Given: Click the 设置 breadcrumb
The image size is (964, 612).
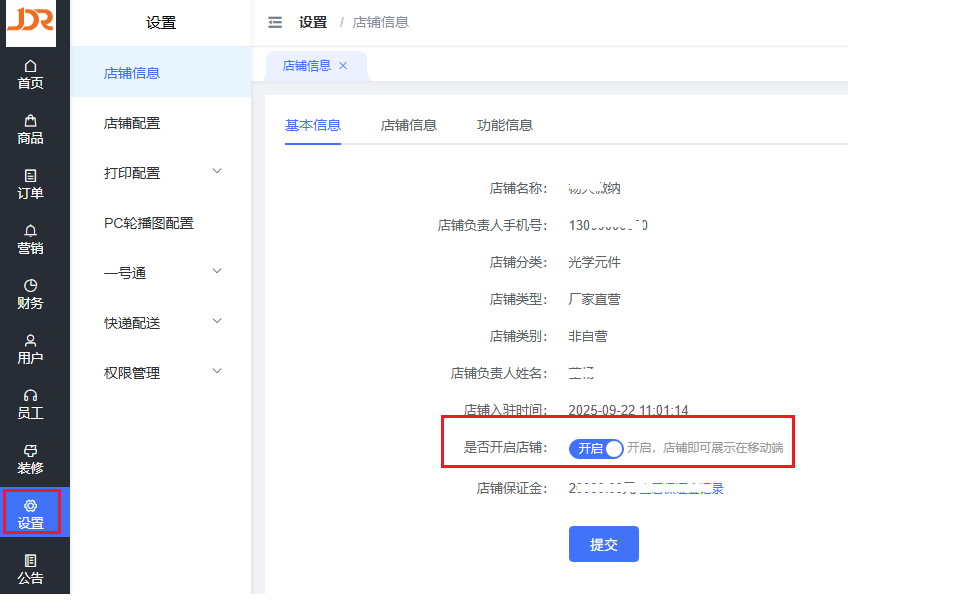Looking at the screenshot, I should [x=313, y=23].
